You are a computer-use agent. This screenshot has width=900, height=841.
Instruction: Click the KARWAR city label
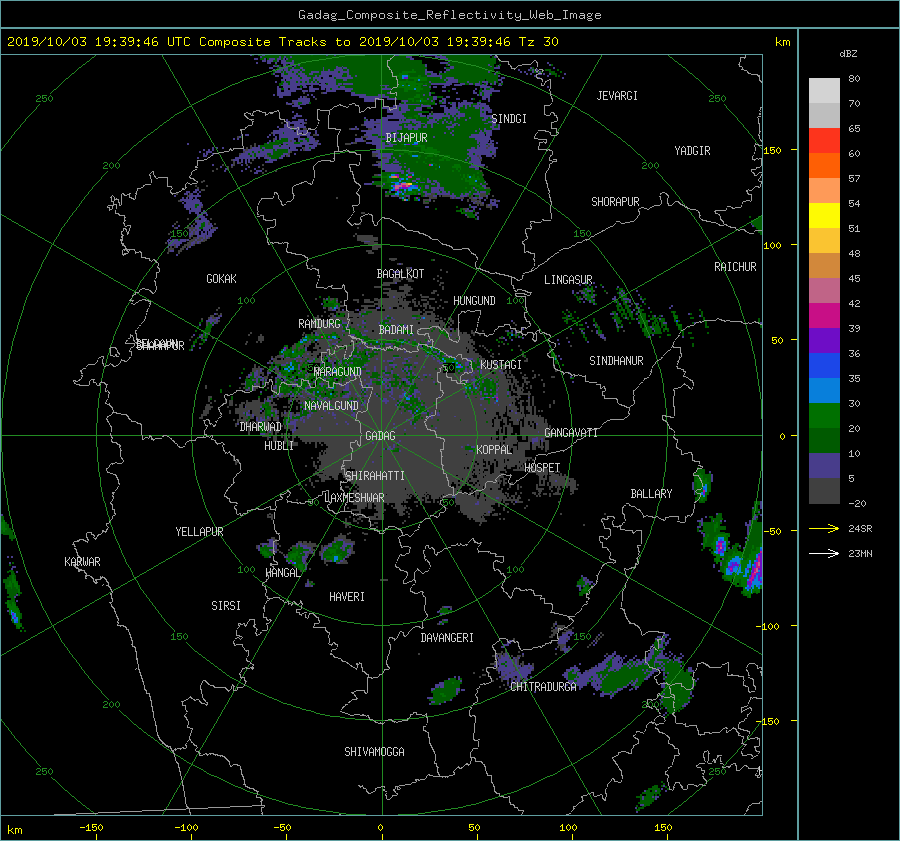point(82,562)
